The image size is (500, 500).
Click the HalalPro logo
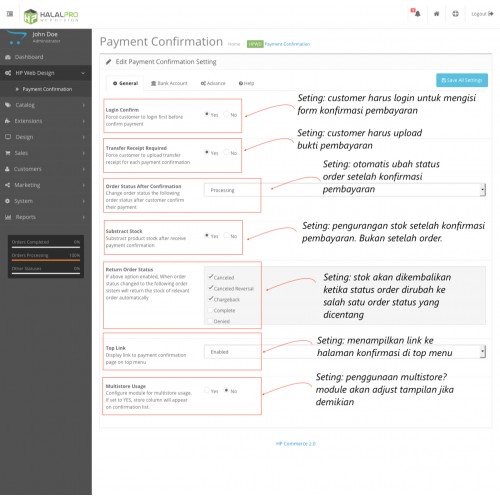pos(51,16)
